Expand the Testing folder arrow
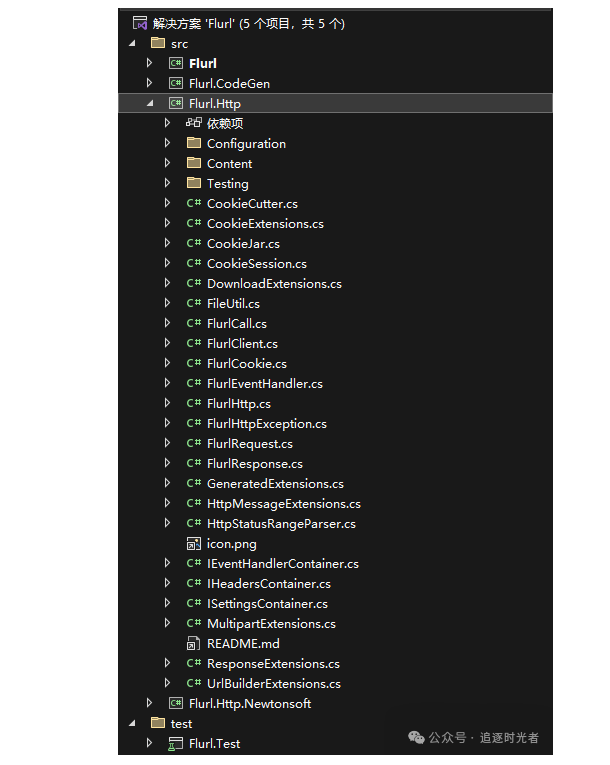Viewport: 610px width, 765px height. pos(167,183)
